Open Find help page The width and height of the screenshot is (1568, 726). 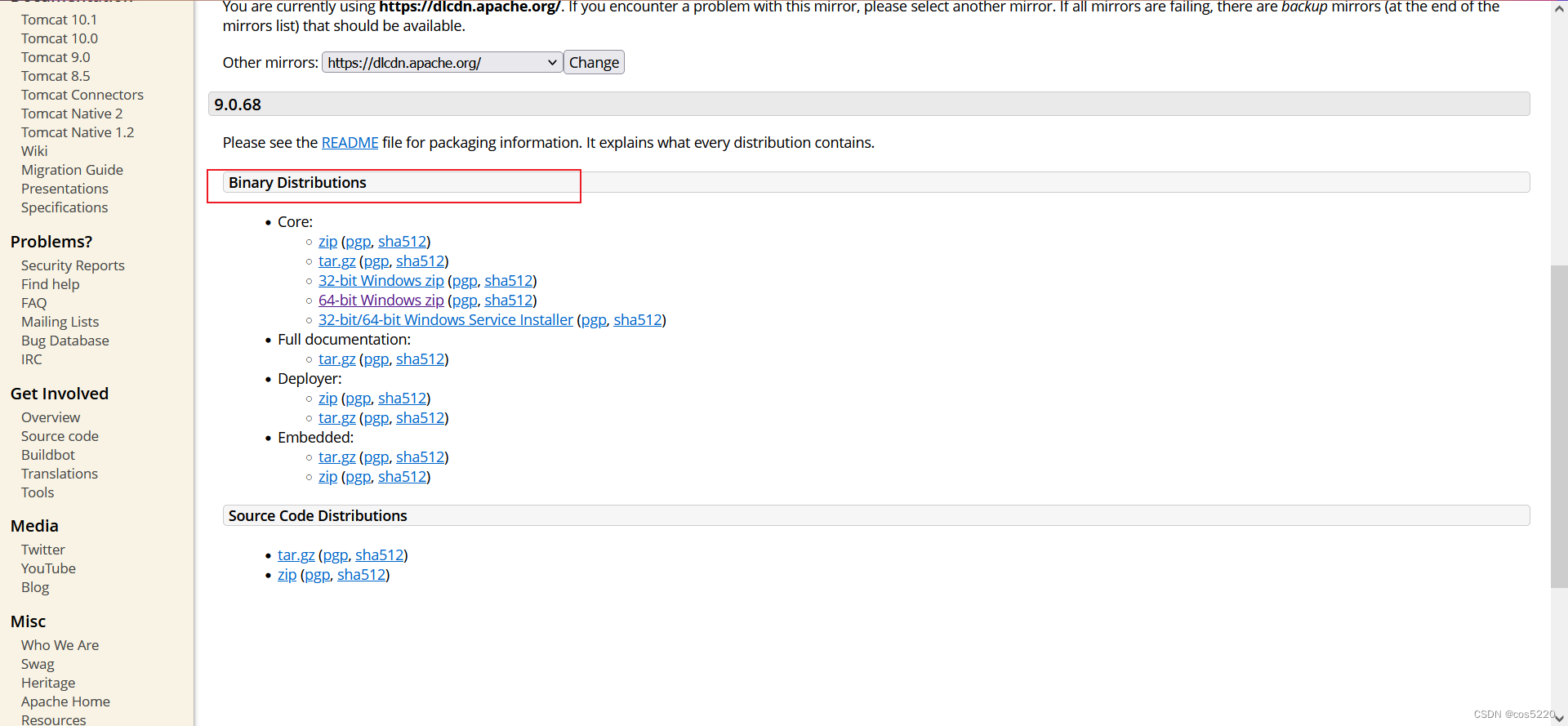pyautogui.click(x=50, y=284)
